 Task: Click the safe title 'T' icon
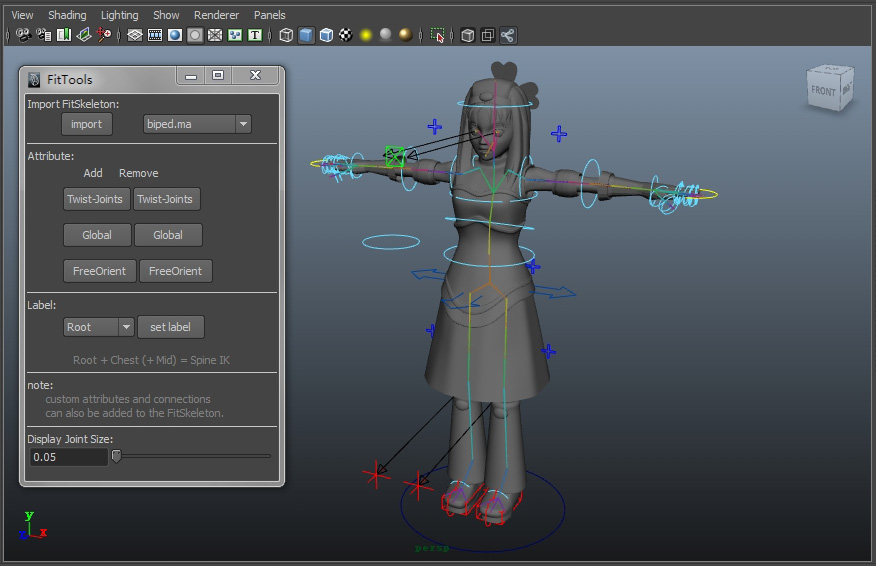tap(255, 35)
